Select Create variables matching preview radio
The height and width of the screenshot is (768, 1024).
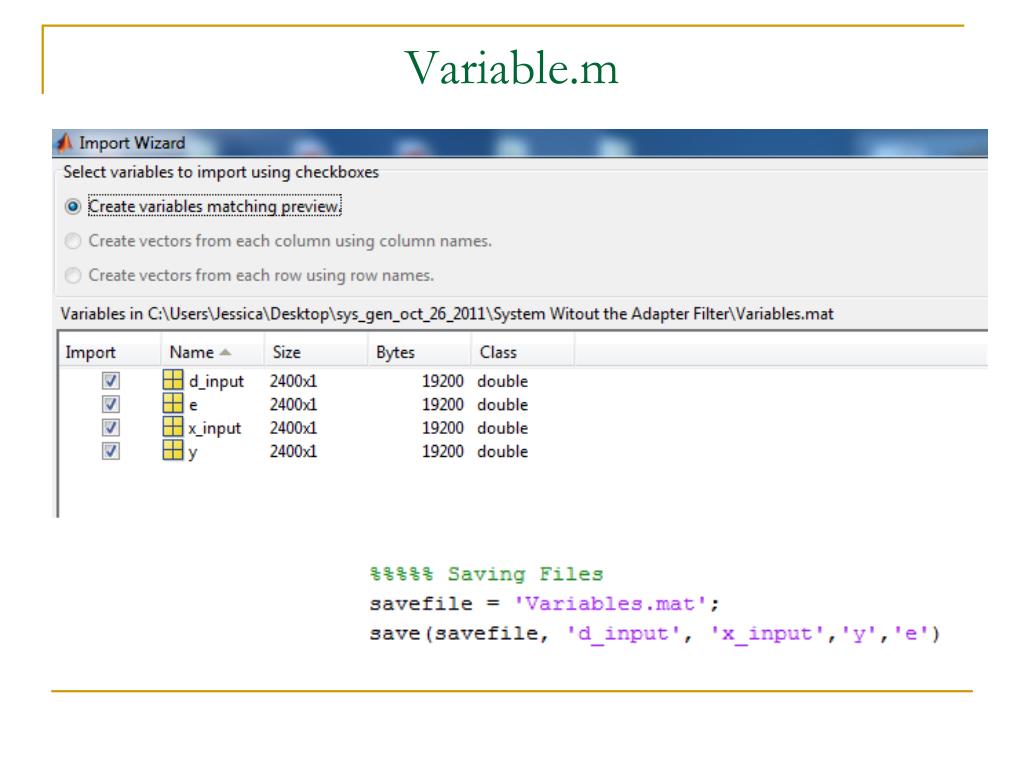tap(73, 206)
